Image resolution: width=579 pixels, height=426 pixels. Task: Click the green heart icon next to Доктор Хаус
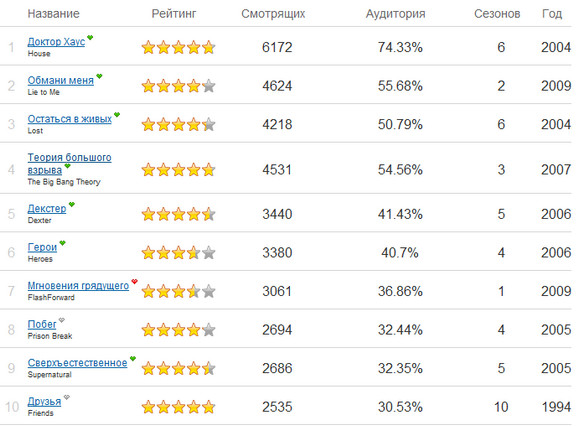tap(90, 37)
